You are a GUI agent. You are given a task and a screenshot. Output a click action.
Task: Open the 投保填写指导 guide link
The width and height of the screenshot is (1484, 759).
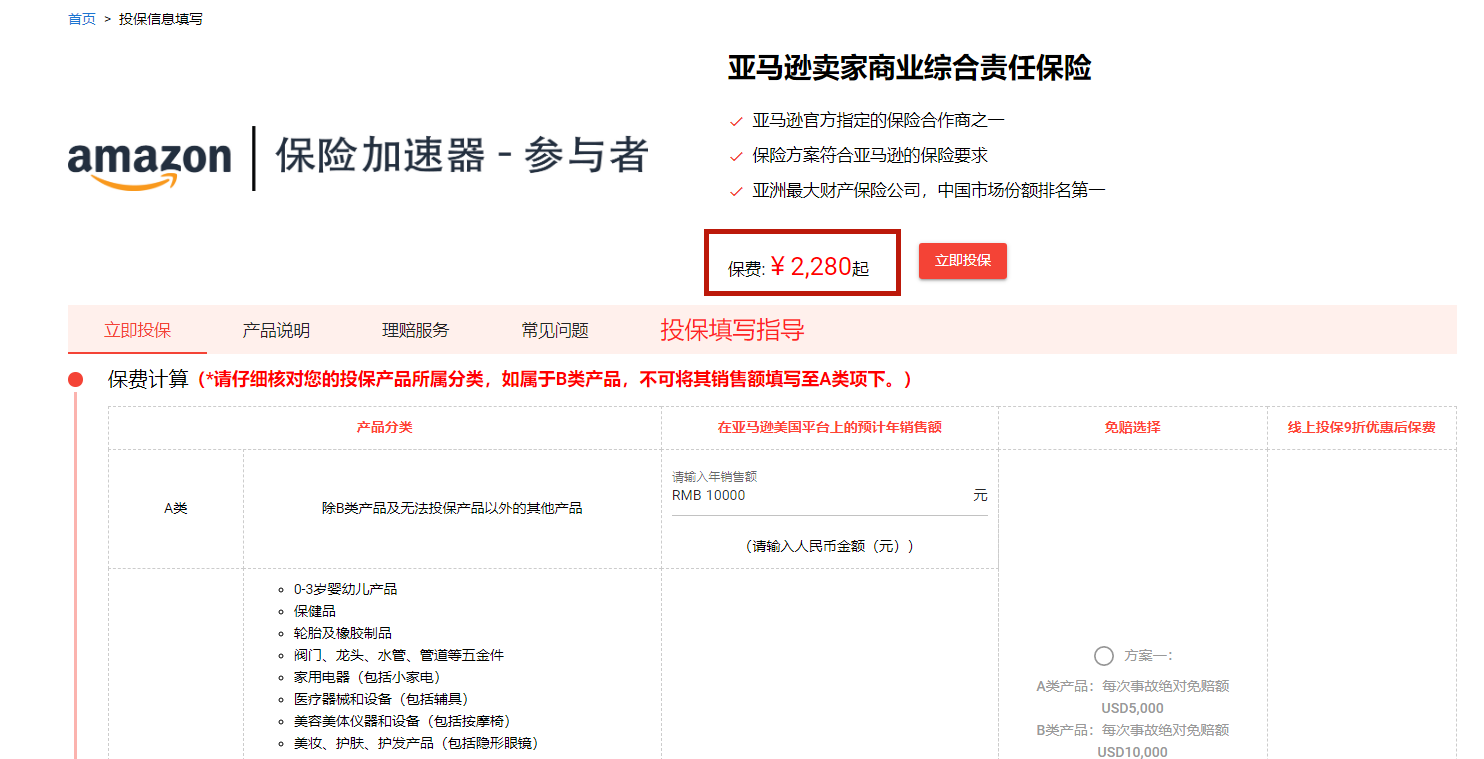[732, 330]
